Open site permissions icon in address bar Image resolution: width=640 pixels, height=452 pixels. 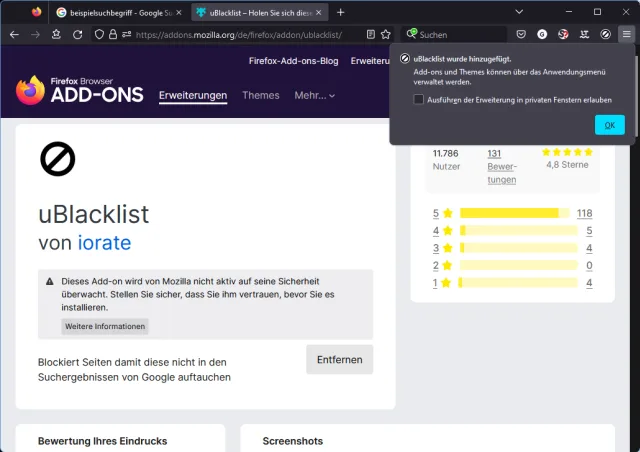(x=127, y=35)
